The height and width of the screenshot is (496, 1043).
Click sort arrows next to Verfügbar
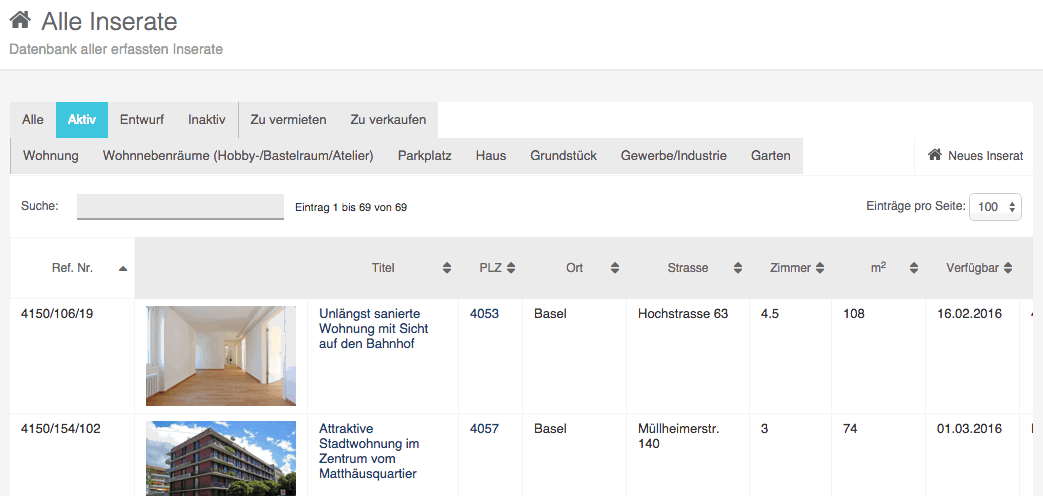(x=1008, y=268)
